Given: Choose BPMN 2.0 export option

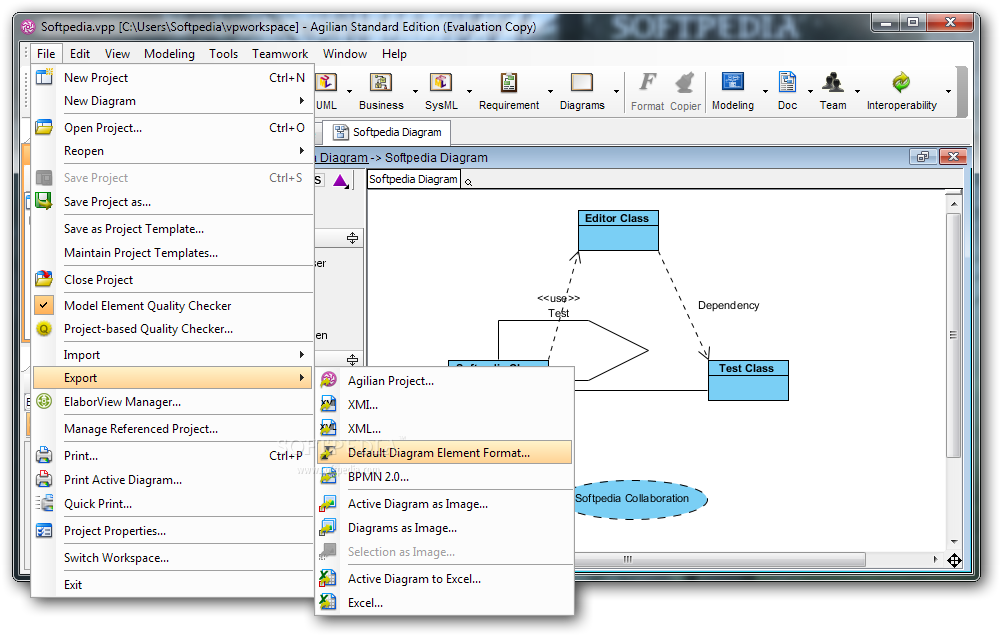Looking at the screenshot, I should pyautogui.click(x=444, y=476).
